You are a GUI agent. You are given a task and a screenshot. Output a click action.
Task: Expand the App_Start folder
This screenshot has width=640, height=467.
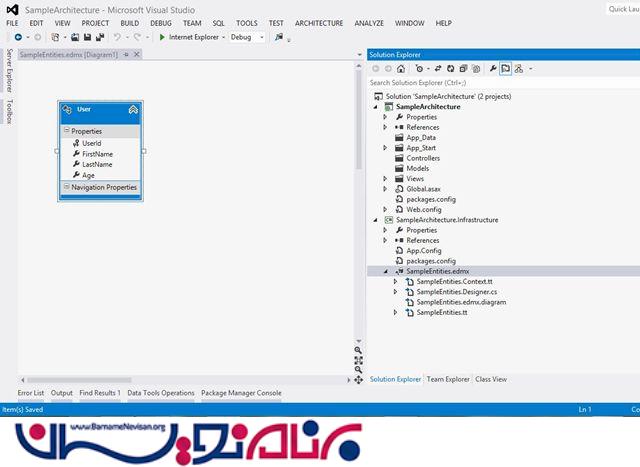[x=385, y=148]
